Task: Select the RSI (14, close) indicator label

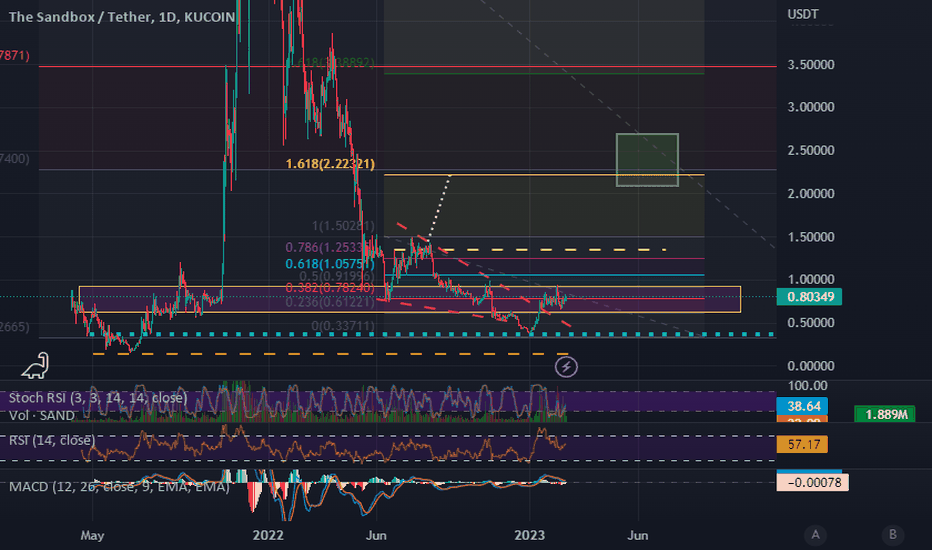Action: [x=52, y=440]
